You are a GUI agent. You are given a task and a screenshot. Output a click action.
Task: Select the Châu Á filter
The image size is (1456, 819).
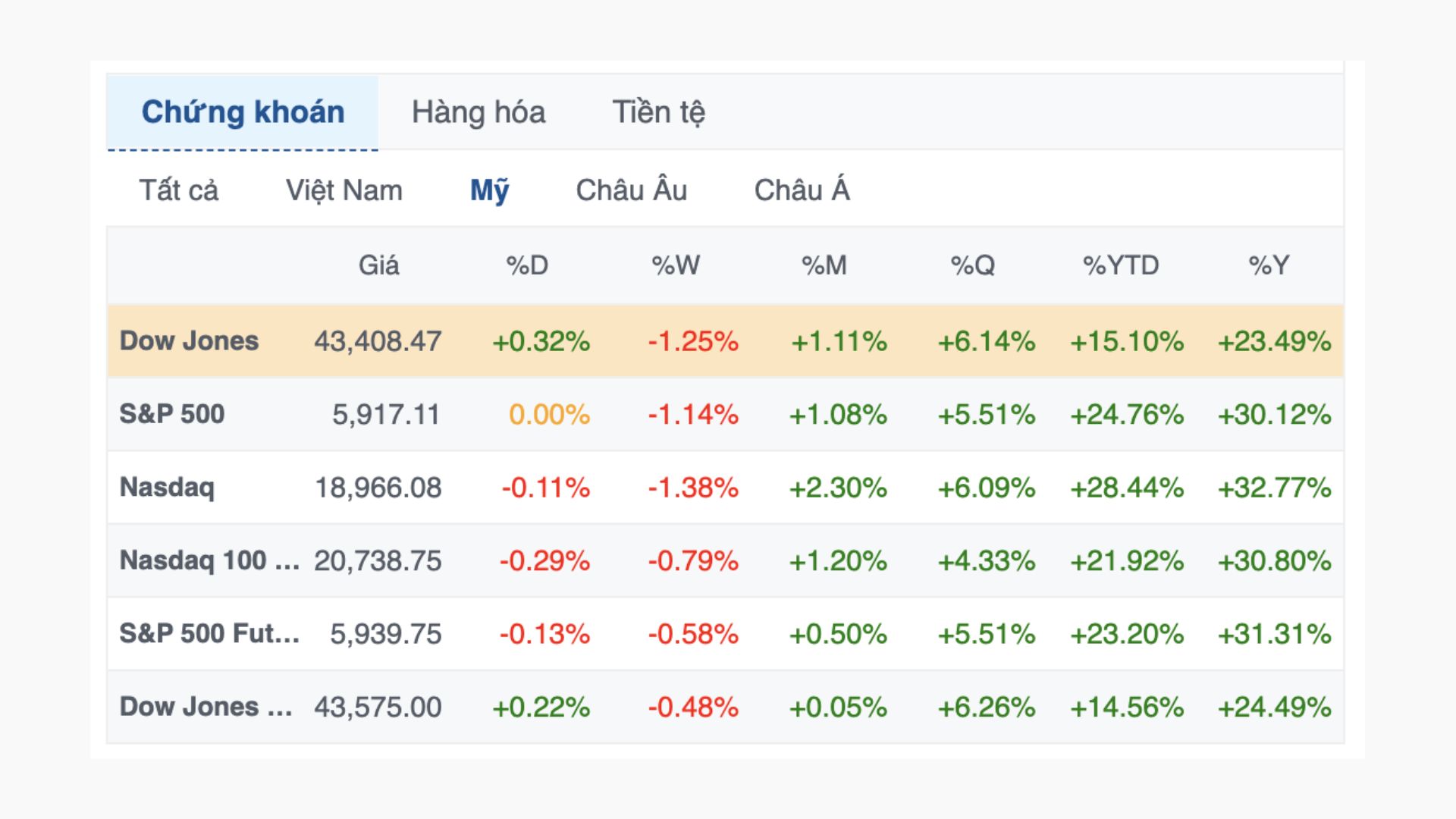[x=802, y=190]
